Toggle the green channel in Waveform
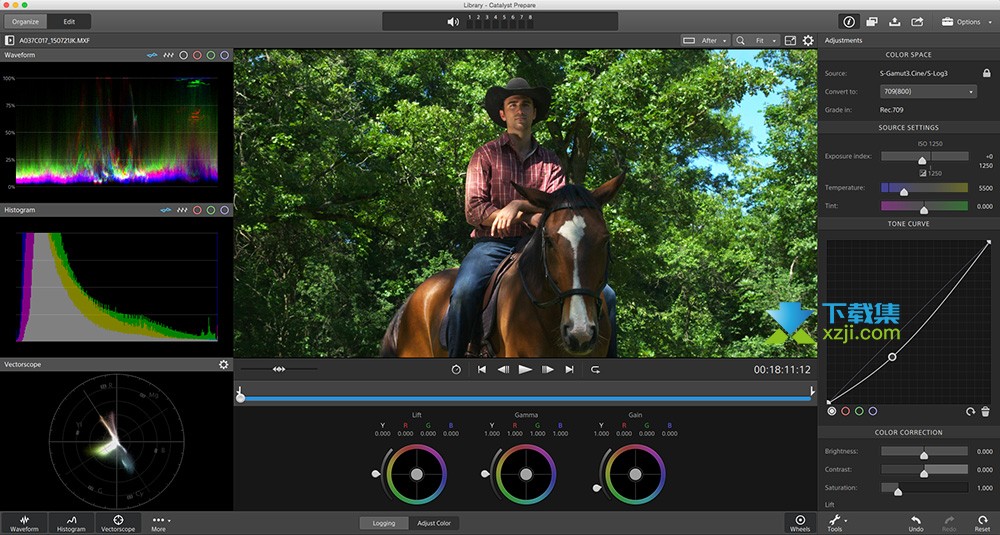This screenshot has height=535, width=1000. coord(211,55)
